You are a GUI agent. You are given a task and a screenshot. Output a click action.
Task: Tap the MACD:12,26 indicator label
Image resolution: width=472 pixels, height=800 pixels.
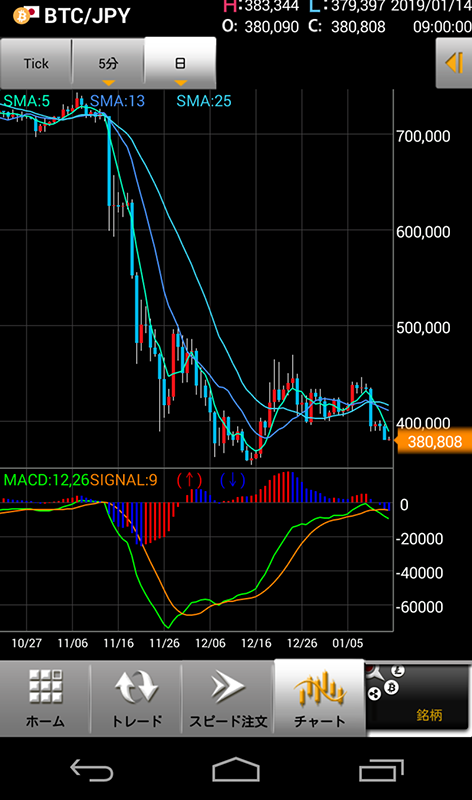coord(46,480)
